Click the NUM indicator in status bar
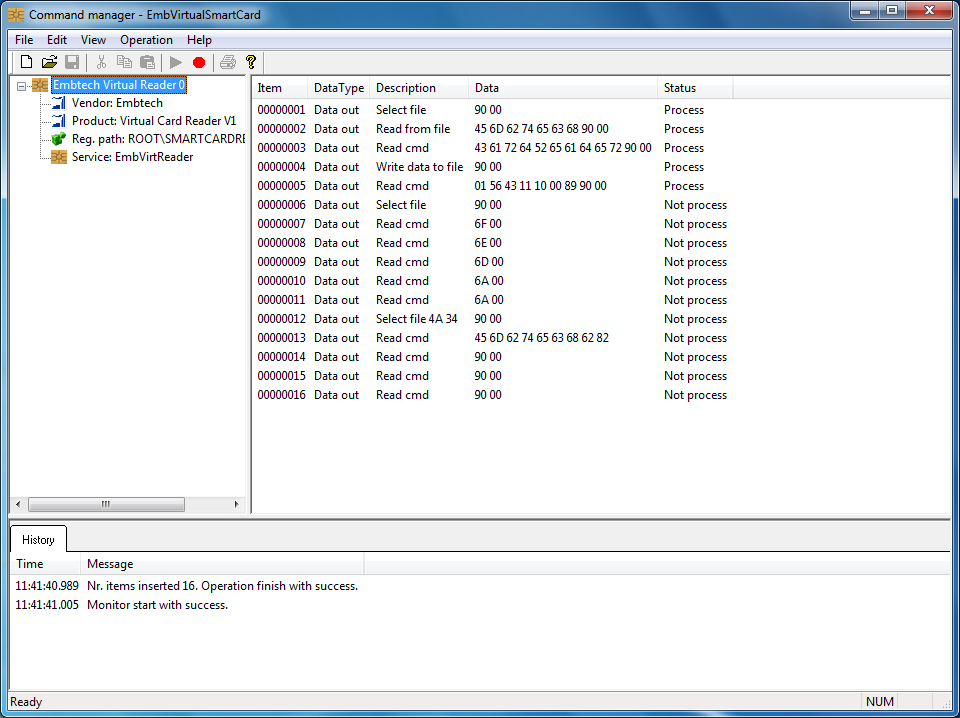The image size is (960, 718). 880,701
